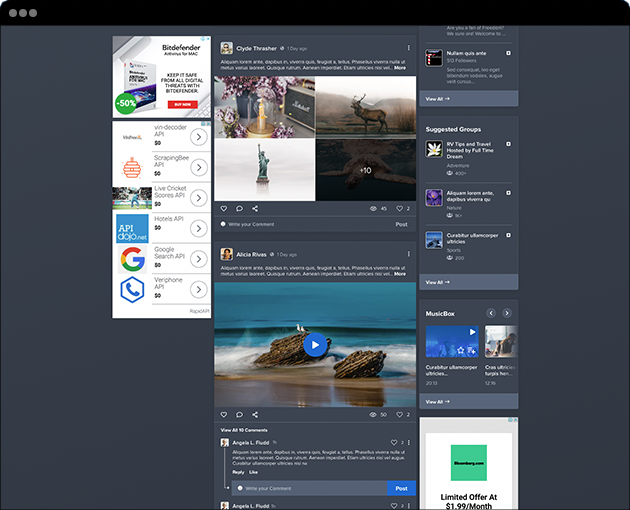Open options on Angela's first comment
Viewport: 630px width, 510px height.
[x=409, y=442]
